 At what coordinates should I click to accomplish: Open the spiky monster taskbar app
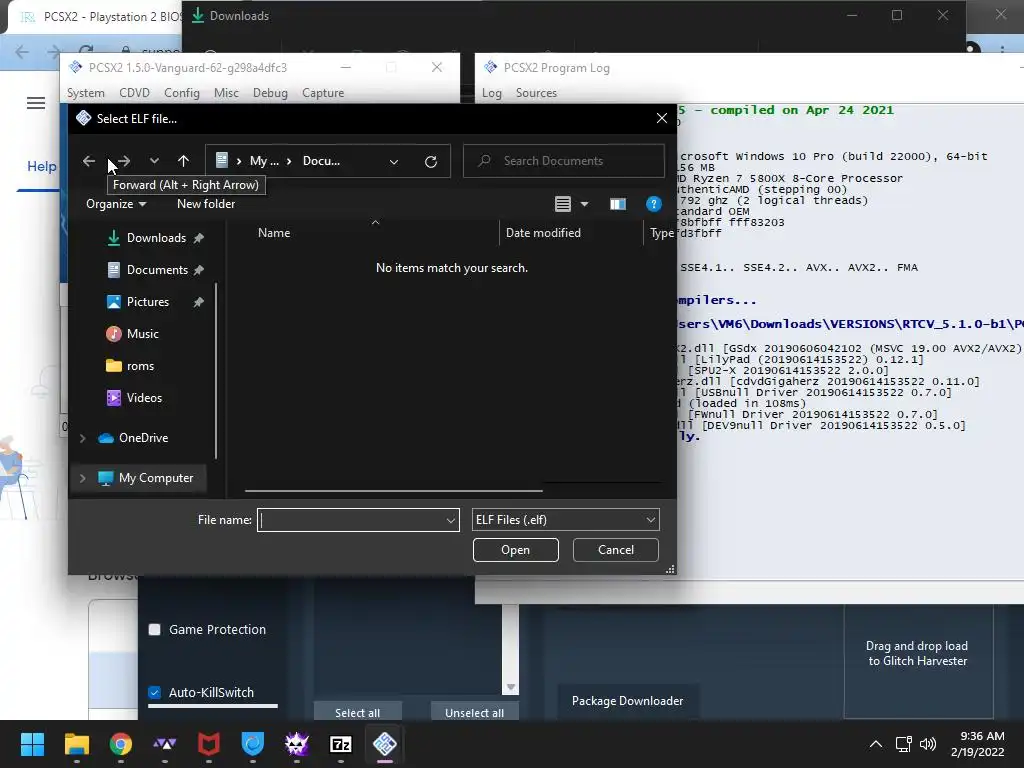(296, 744)
